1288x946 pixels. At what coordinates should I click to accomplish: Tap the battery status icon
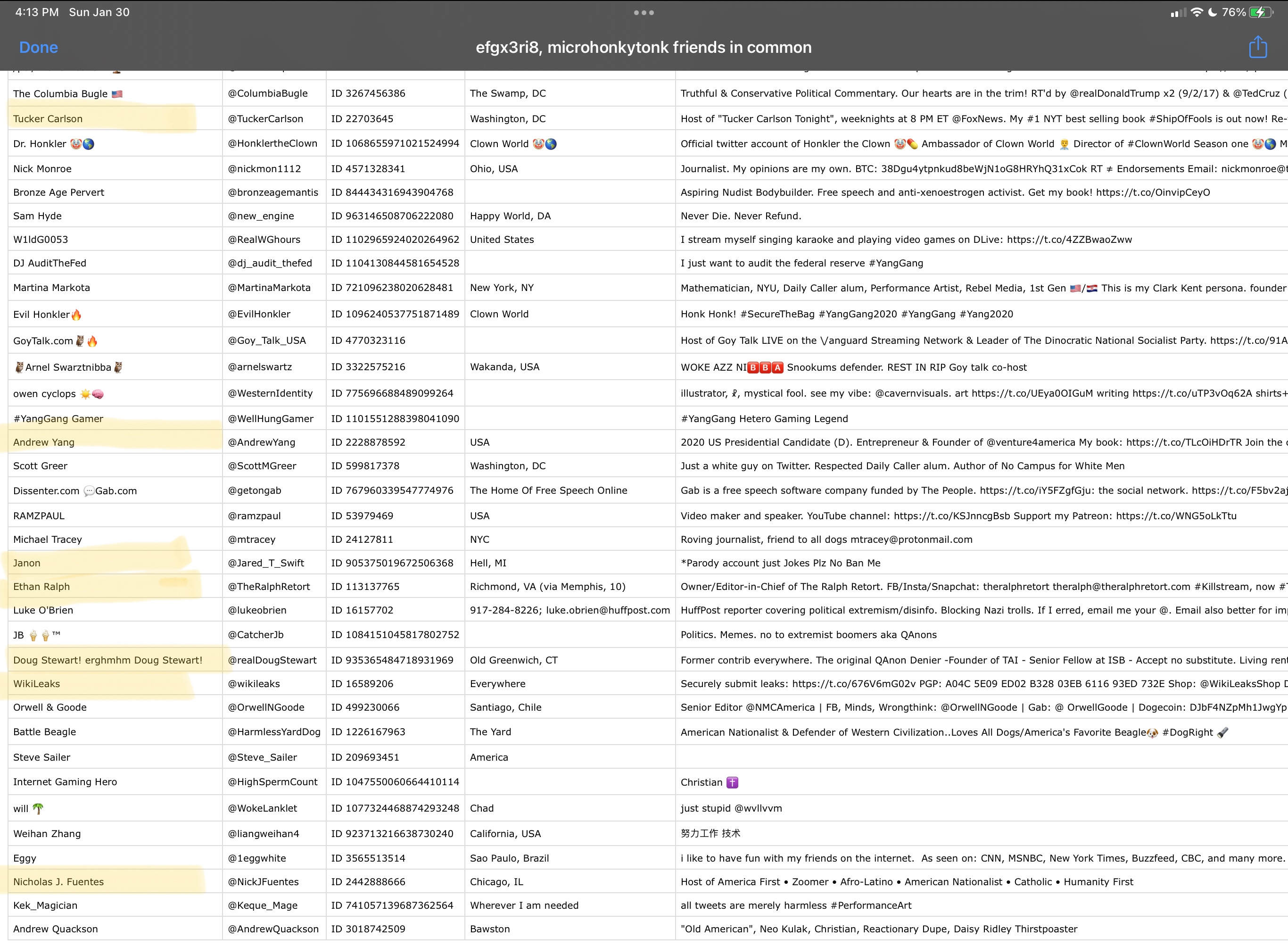1262,12
